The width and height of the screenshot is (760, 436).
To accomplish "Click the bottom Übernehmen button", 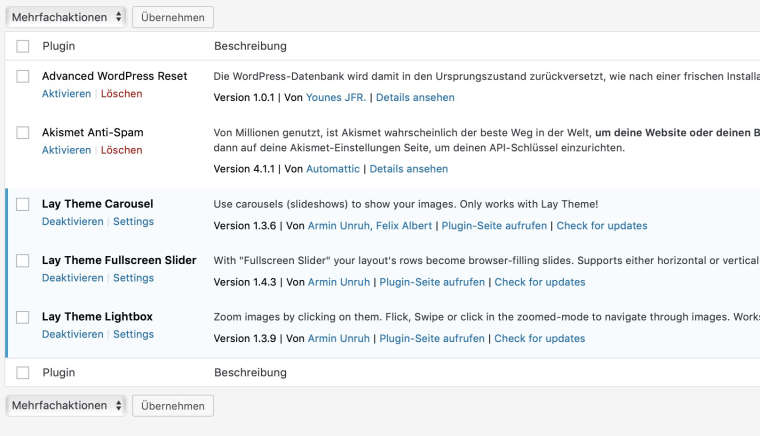I will tap(172, 405).
